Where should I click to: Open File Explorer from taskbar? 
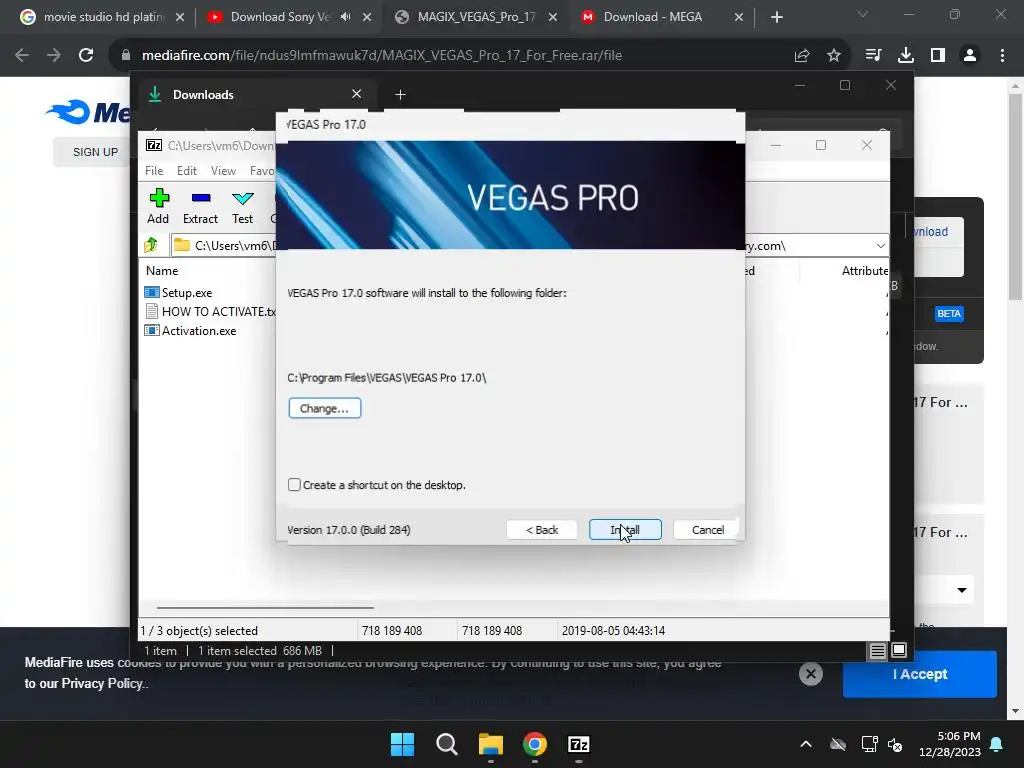click(490, 744)
